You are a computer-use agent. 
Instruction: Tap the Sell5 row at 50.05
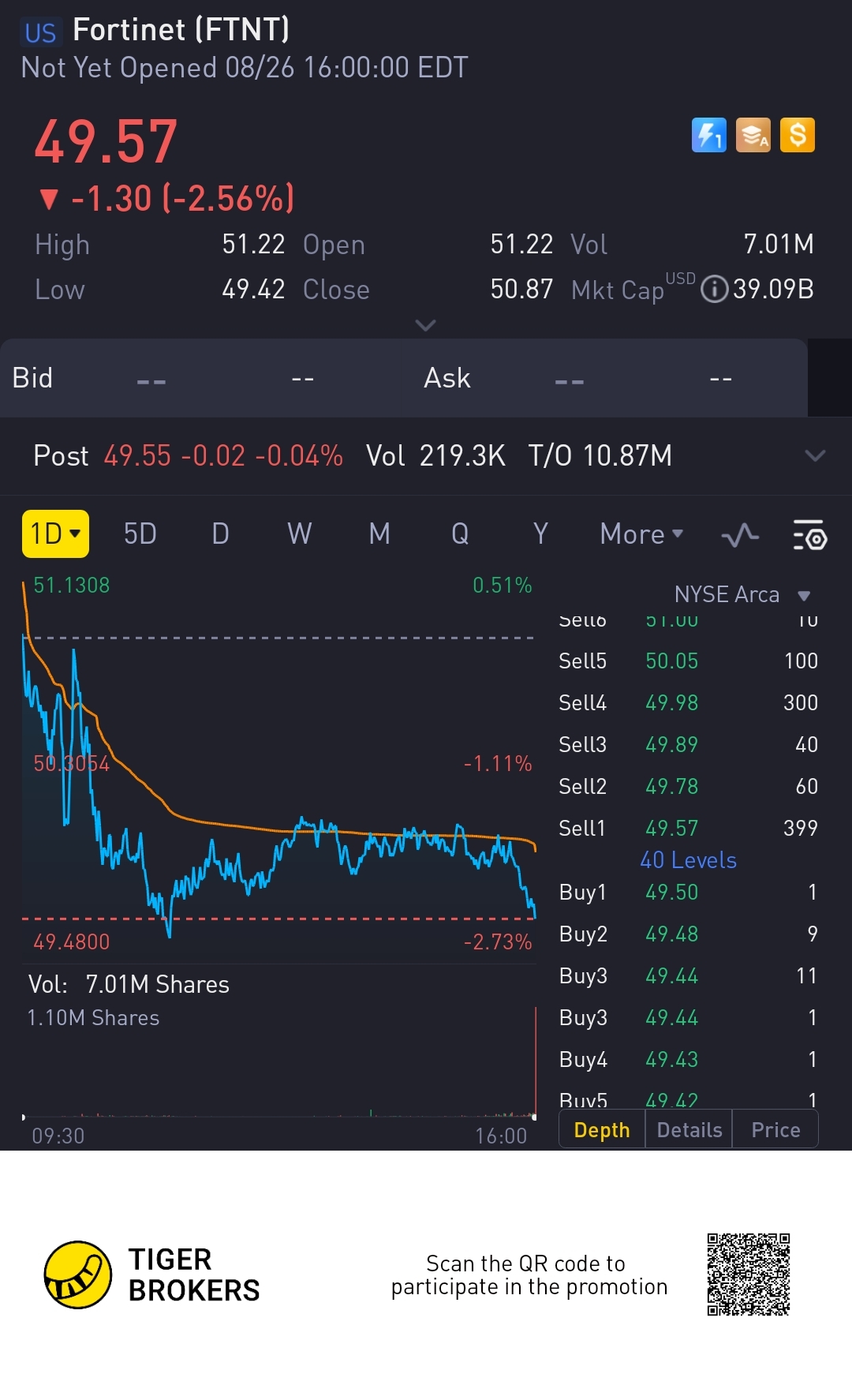[x=688, y=661]
